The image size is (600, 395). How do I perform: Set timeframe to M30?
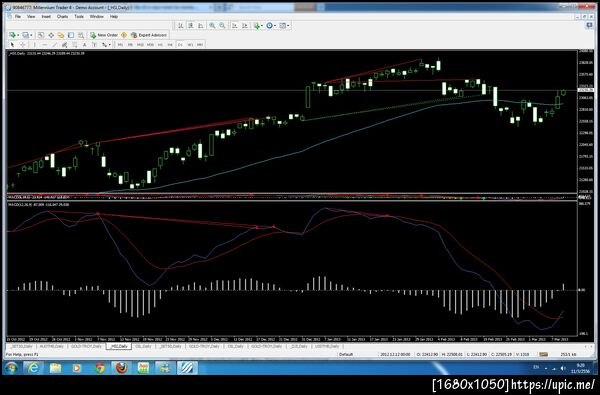150,44
